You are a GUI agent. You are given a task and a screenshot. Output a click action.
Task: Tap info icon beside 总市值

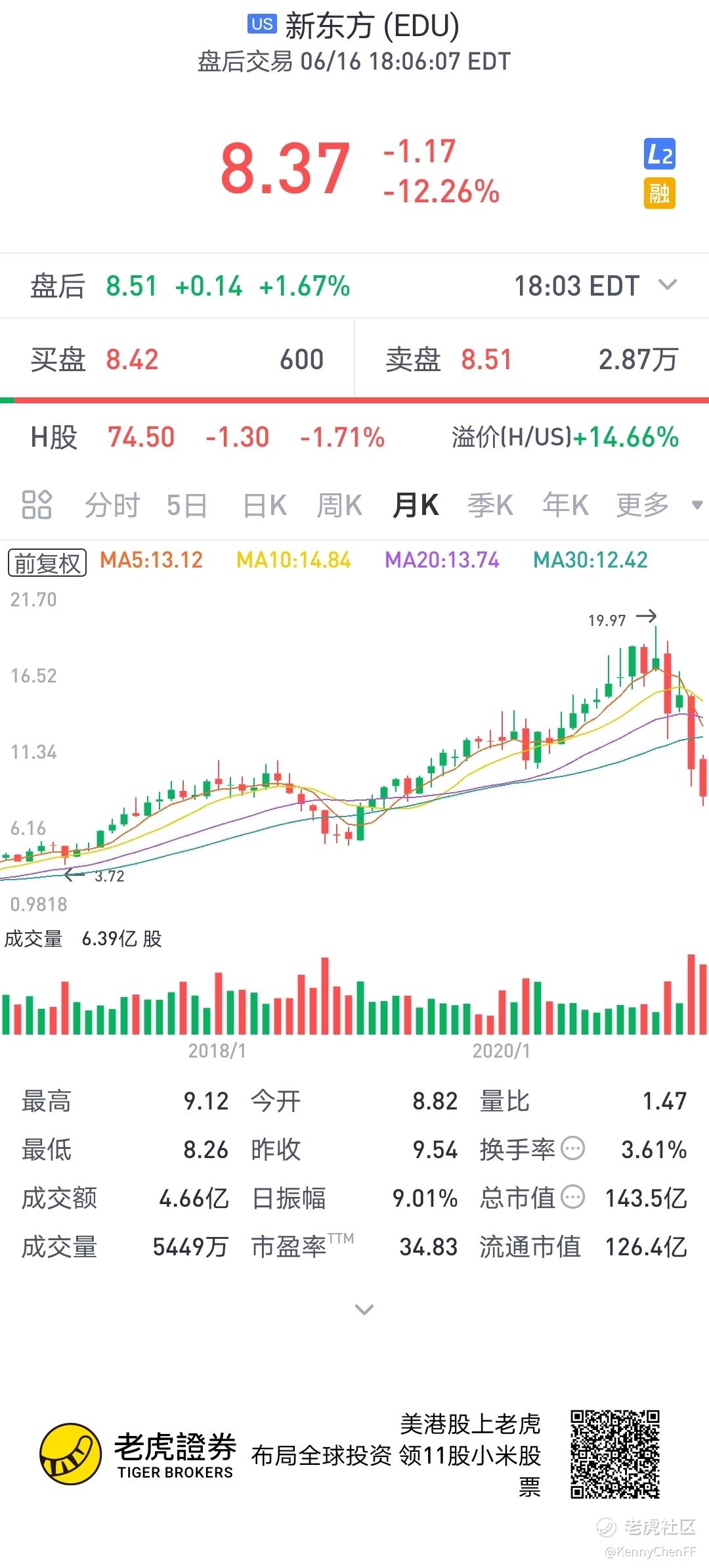pos(572,1198)
